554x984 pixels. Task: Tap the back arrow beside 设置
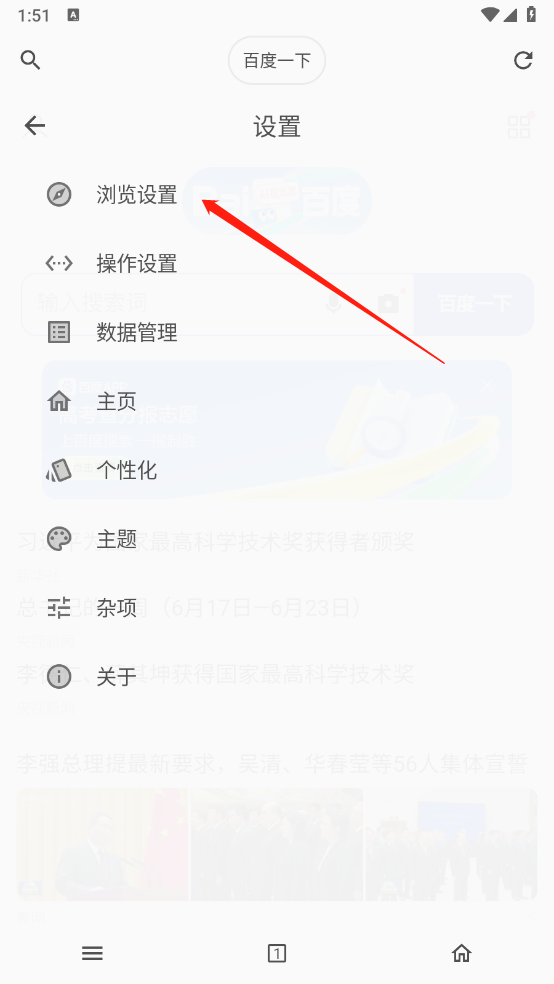click(35, 126)
